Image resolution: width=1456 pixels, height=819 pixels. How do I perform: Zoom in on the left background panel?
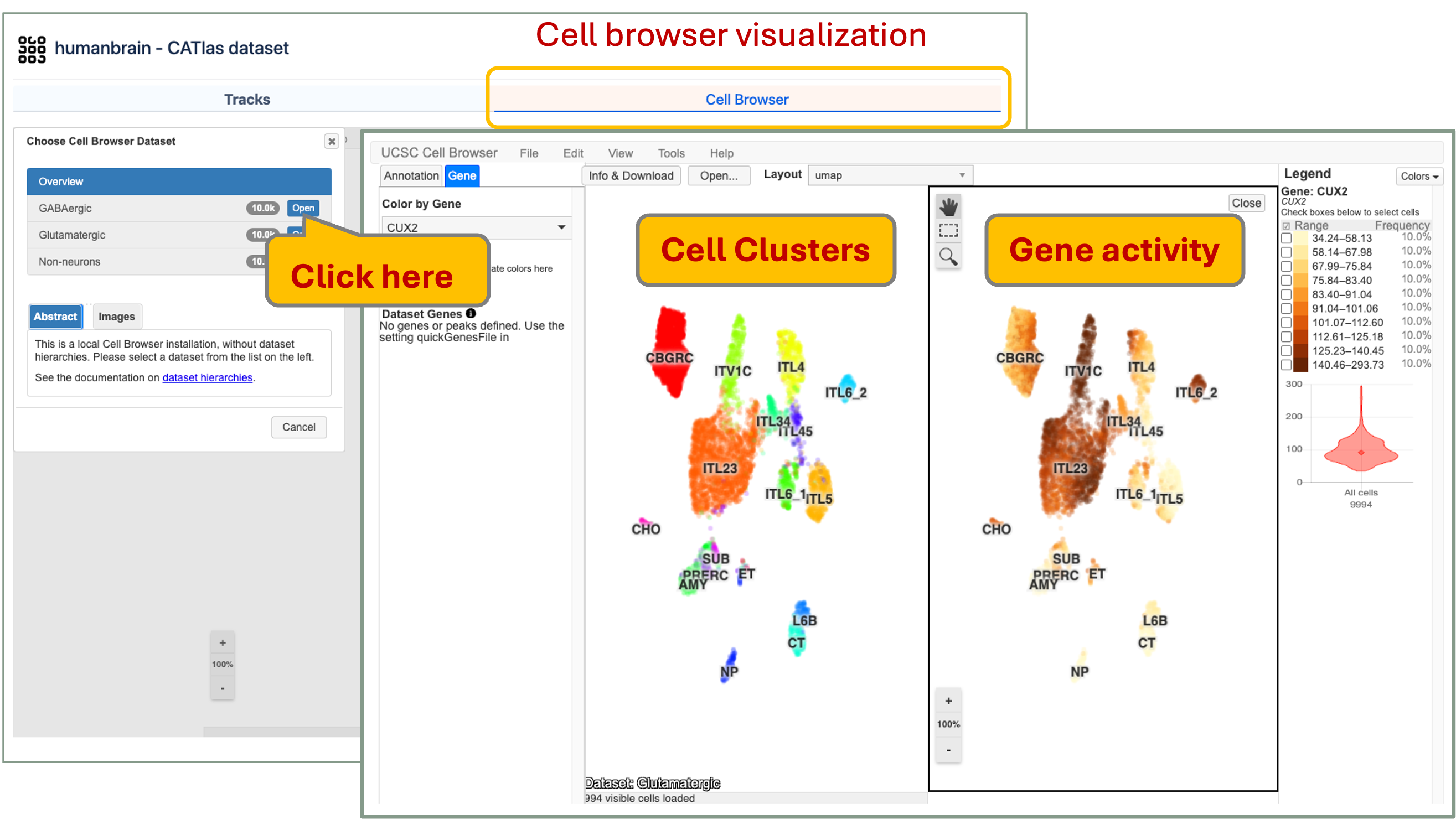tap(223, 643)
